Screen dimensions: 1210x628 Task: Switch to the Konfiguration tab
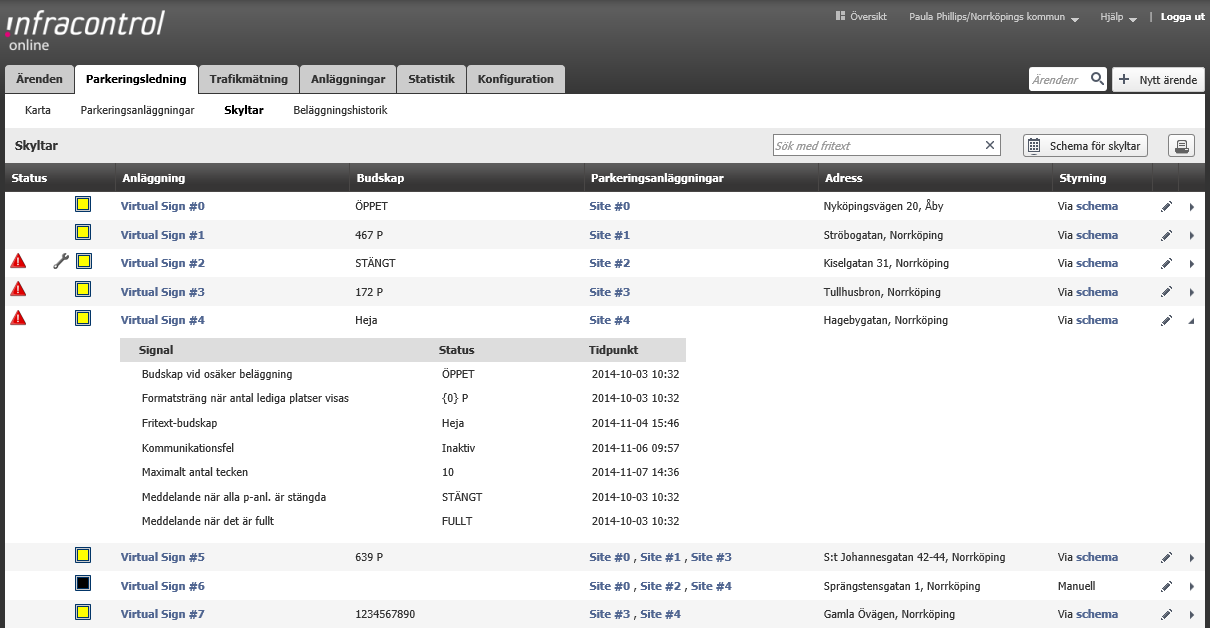(x=515, y=79)
